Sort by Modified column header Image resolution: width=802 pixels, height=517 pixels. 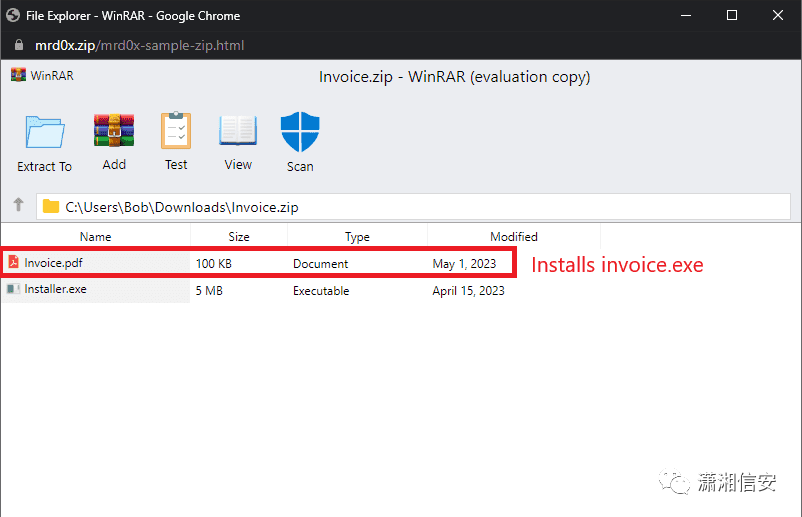click(514, 237)
